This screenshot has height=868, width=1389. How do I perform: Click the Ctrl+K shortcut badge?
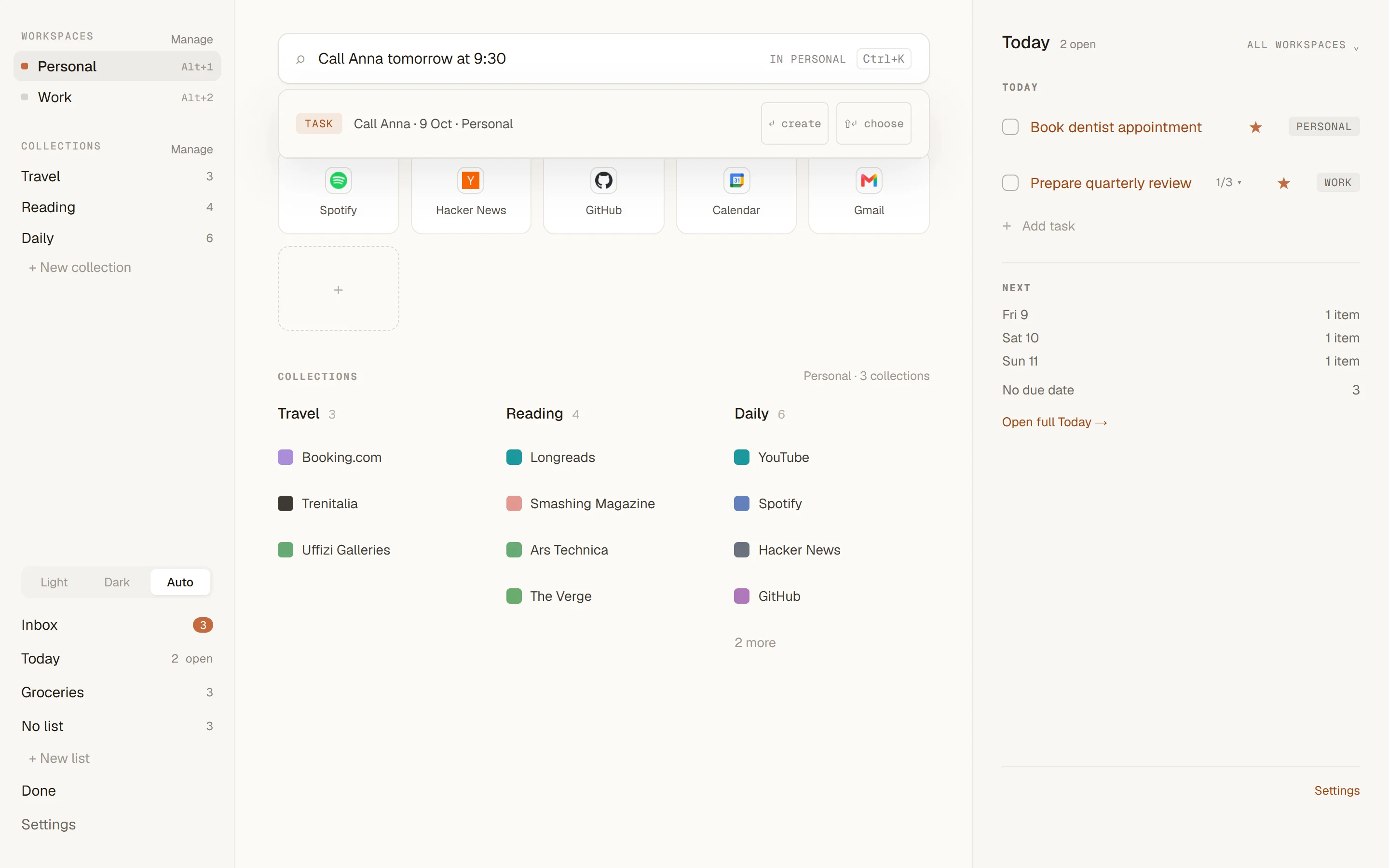coord(884,58)
